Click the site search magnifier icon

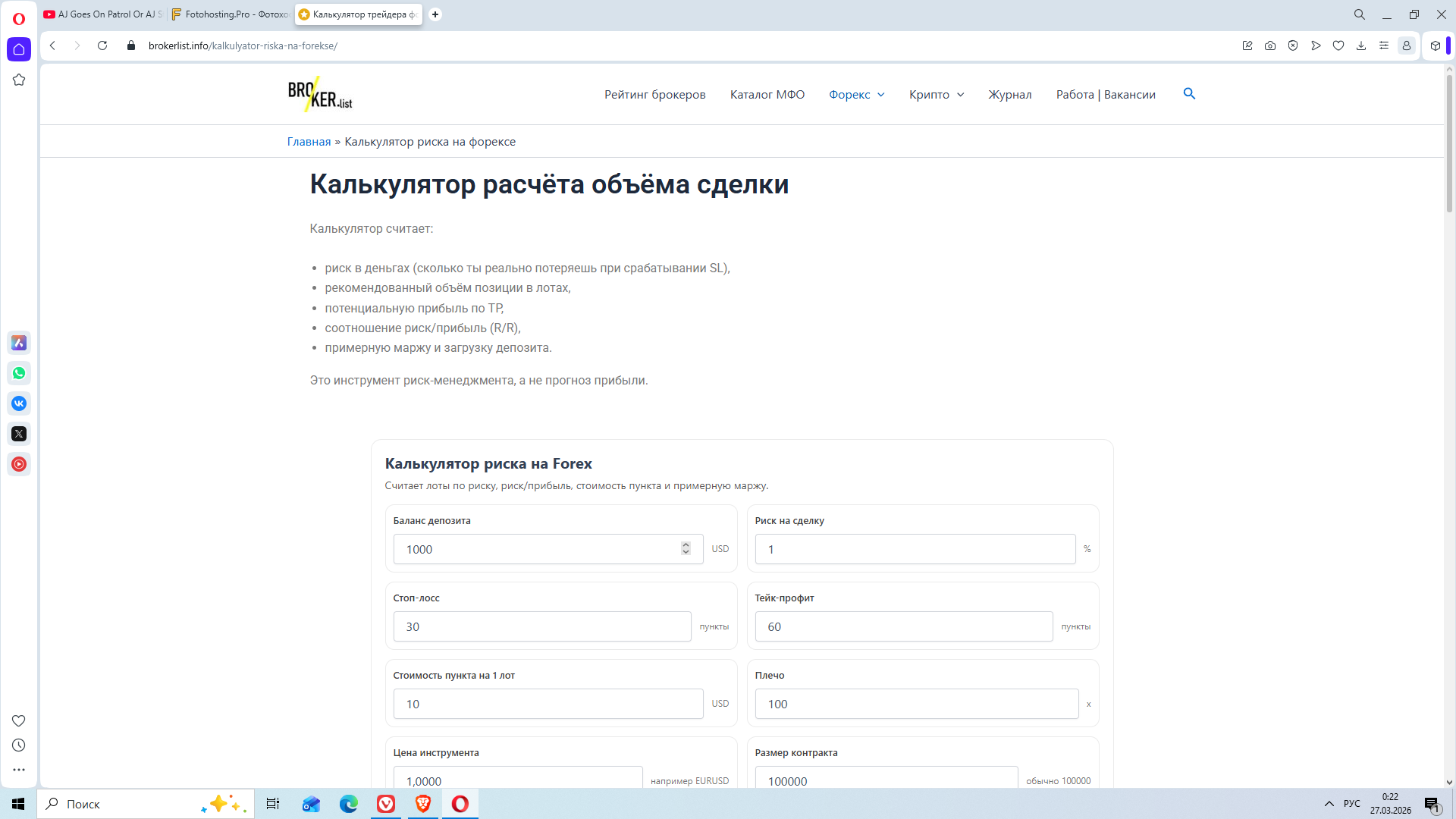[1189, 93]
